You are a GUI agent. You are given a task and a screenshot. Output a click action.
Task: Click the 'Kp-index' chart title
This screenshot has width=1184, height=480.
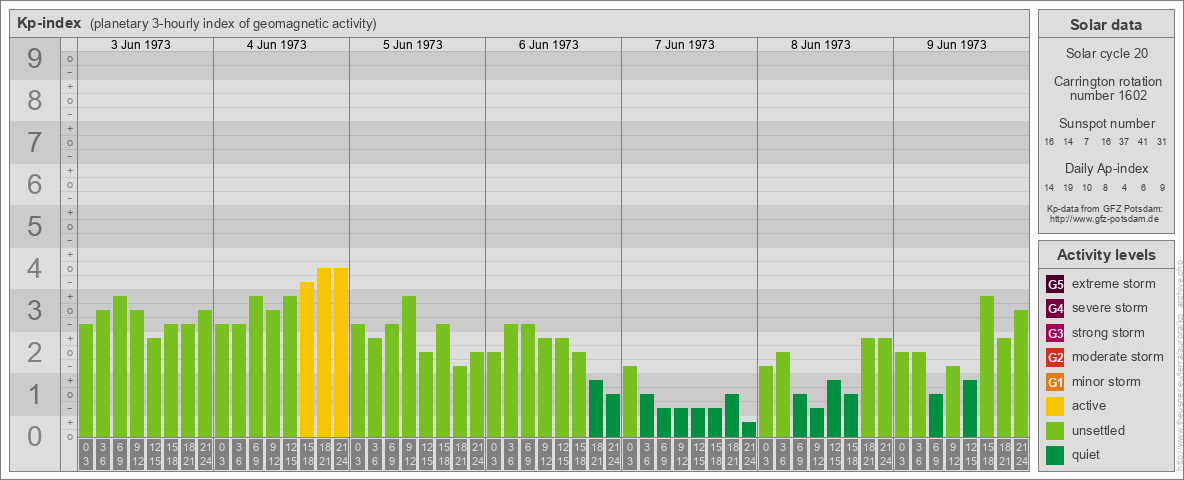pyautogui.click(x=49, y=23)
